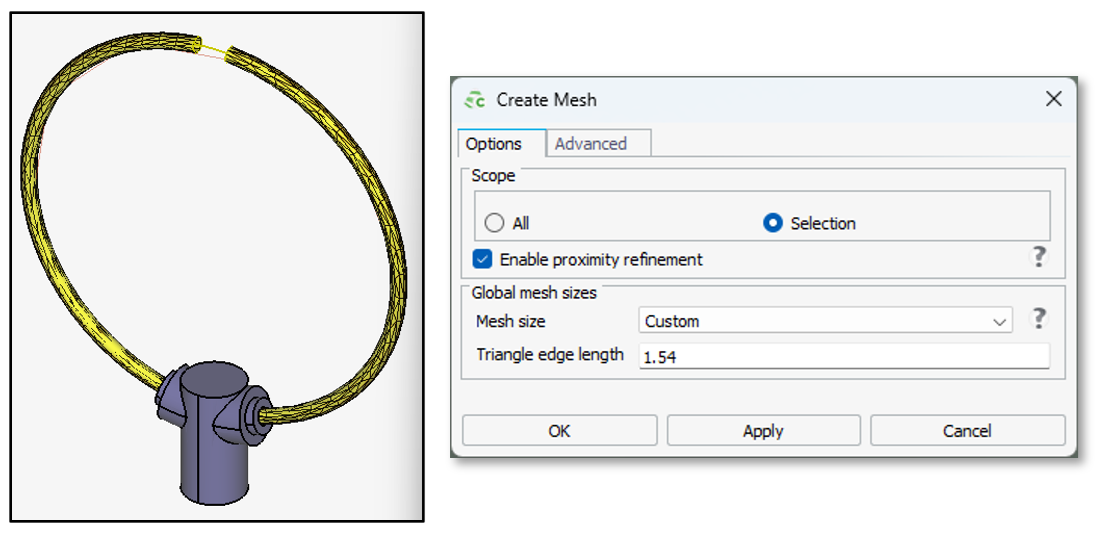Close the Create Mesh dialog
Screen dimensions: 1108x539
1053,99
